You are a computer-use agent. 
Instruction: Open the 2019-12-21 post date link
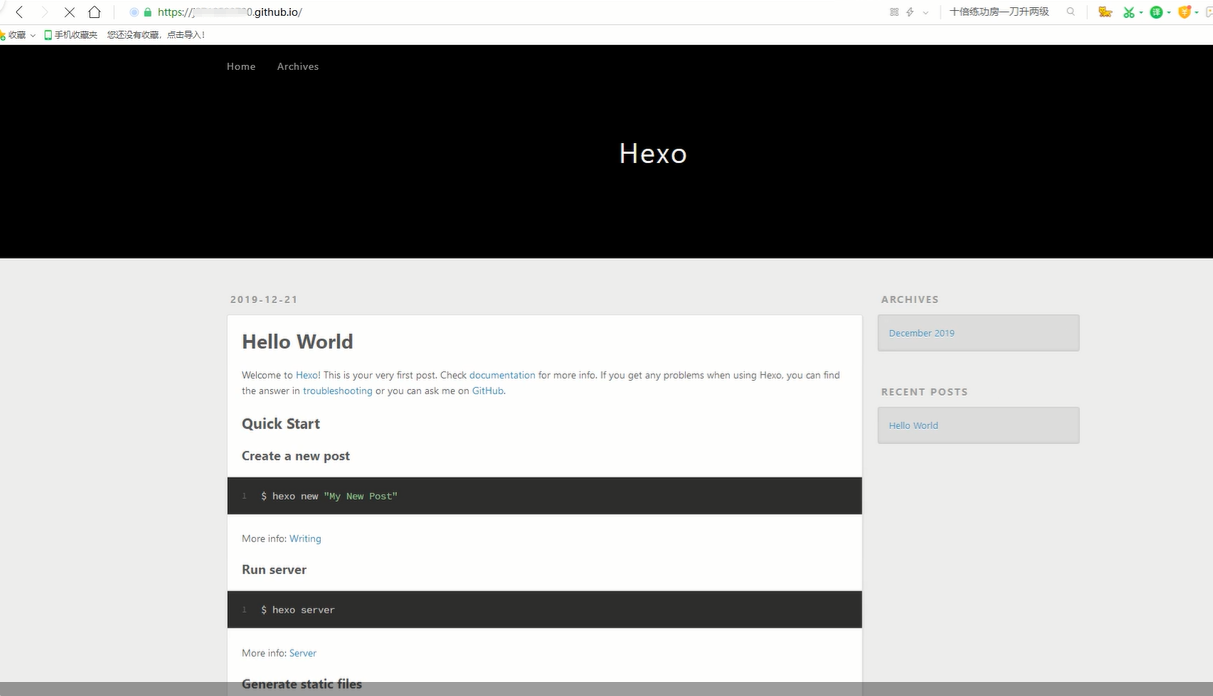tap(264, 300)
